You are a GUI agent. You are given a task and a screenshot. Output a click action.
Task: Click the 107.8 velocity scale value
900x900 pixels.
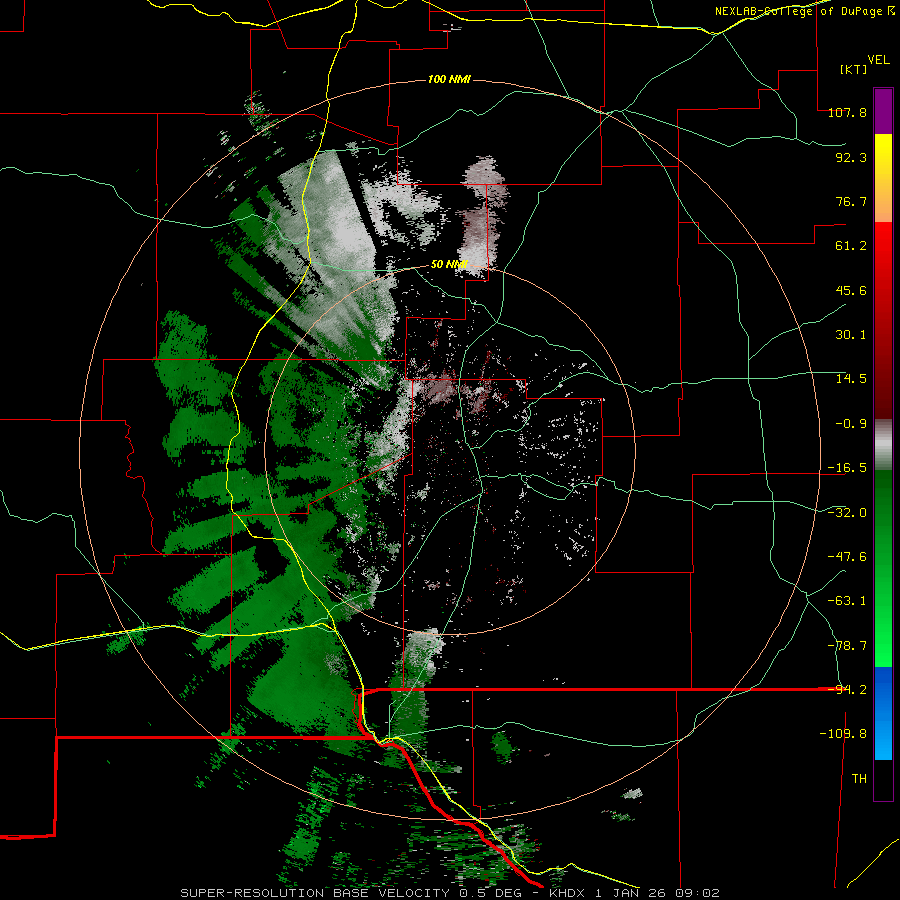[x=847, y=112]
